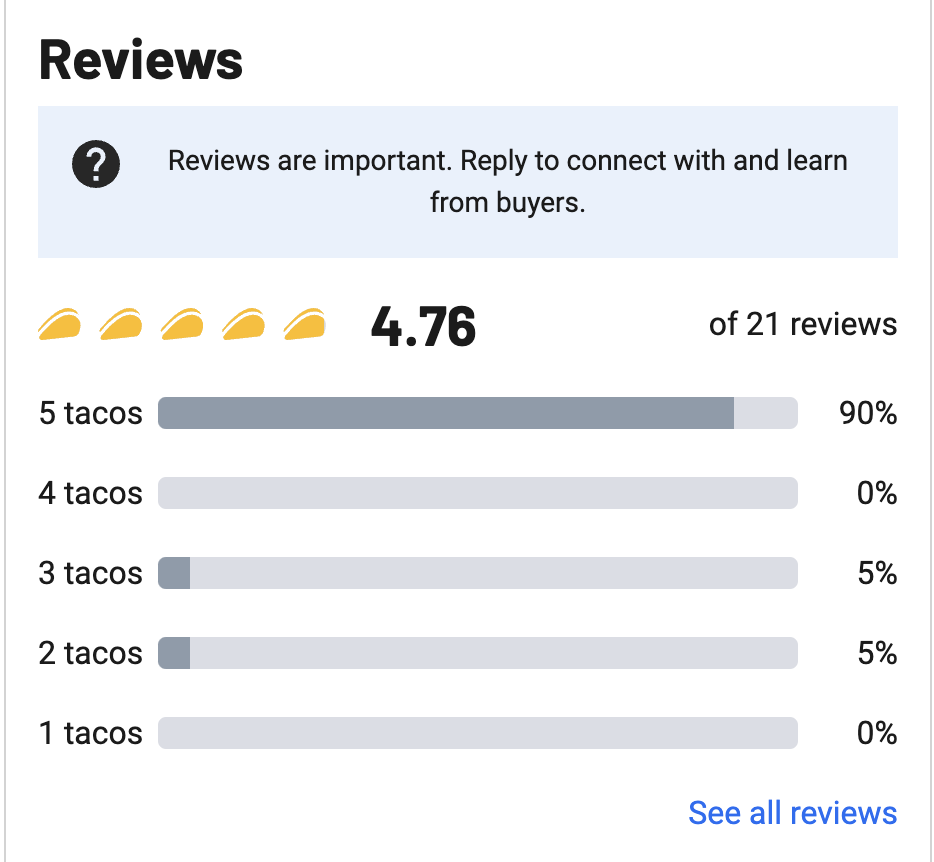Screen dimensions: 934x862
Task: Click the fourth taco rating icon
Action: tap(243, 324)
